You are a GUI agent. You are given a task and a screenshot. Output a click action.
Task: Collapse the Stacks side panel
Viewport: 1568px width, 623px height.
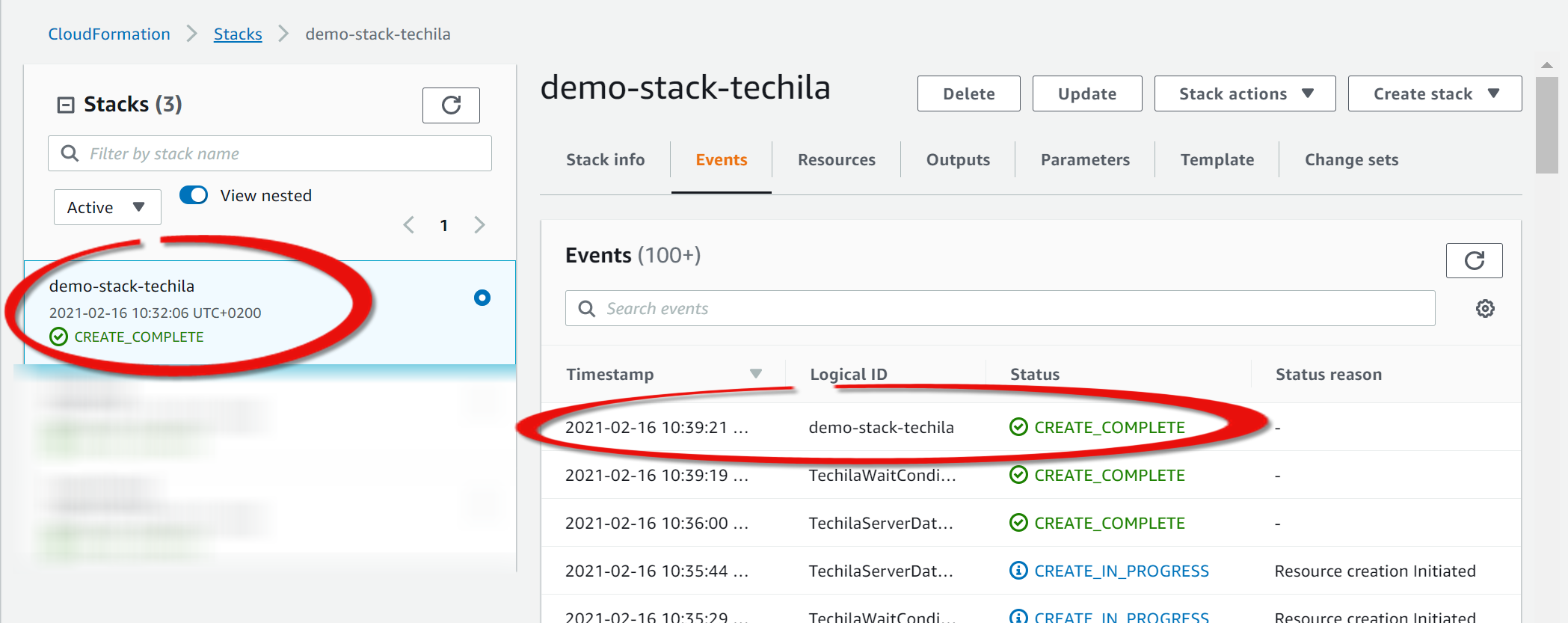pyautogui.click(x=66, y=105)
